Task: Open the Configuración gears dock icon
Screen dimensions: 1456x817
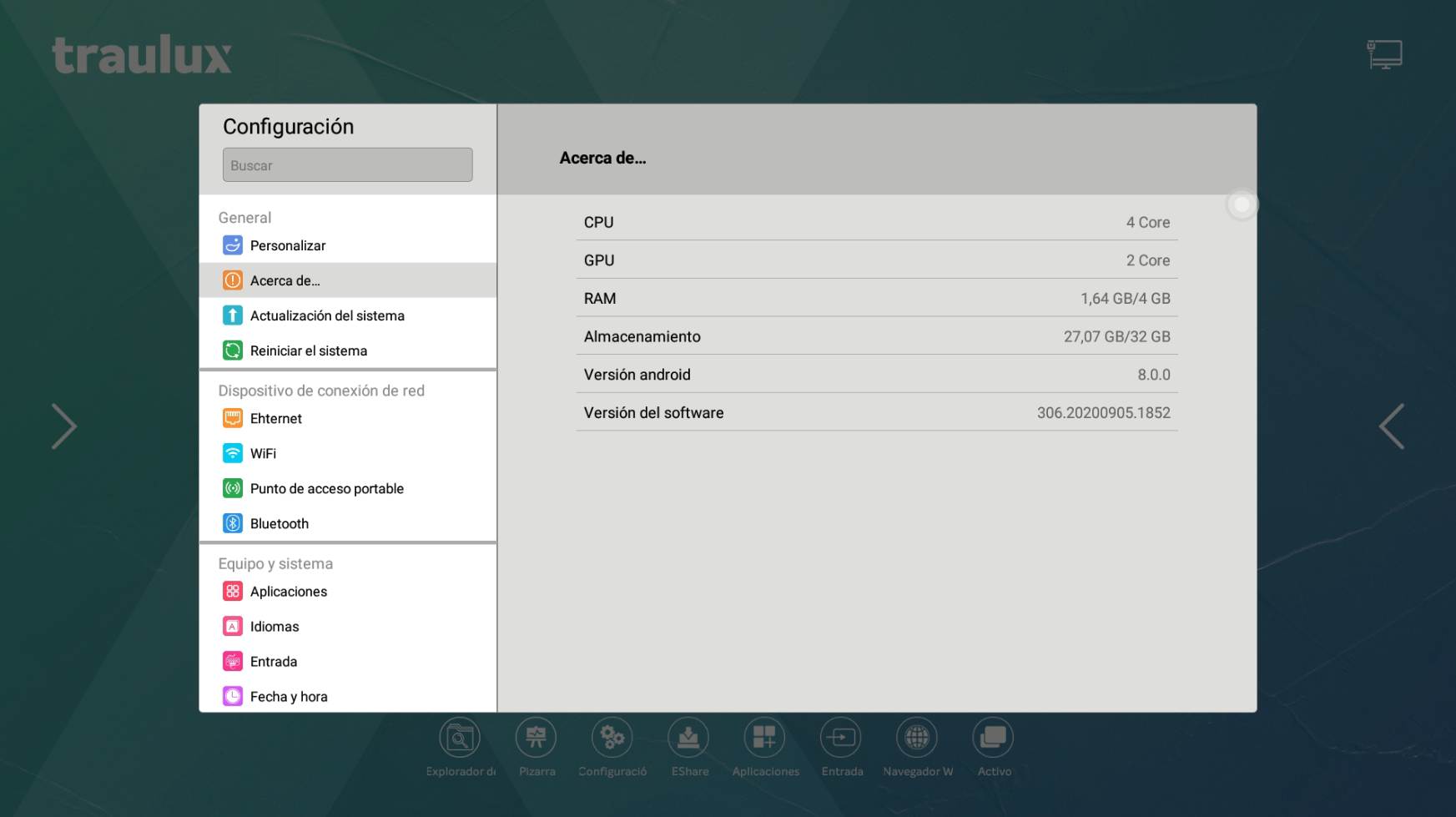Action: click(612, 738)
